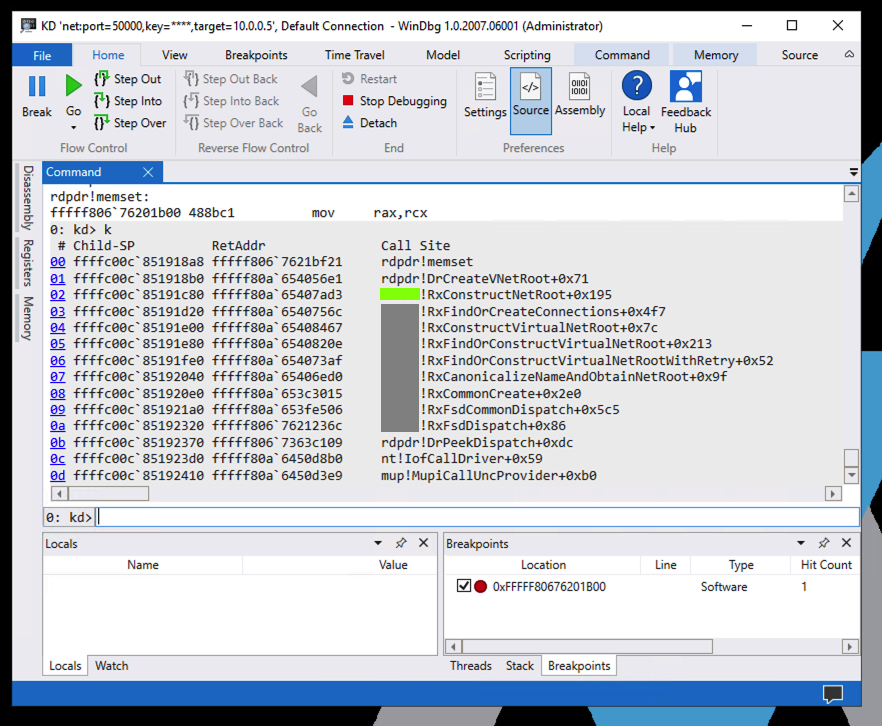Toggle Source mode in Preferences
882x726 pixels.
click(530, 96)
